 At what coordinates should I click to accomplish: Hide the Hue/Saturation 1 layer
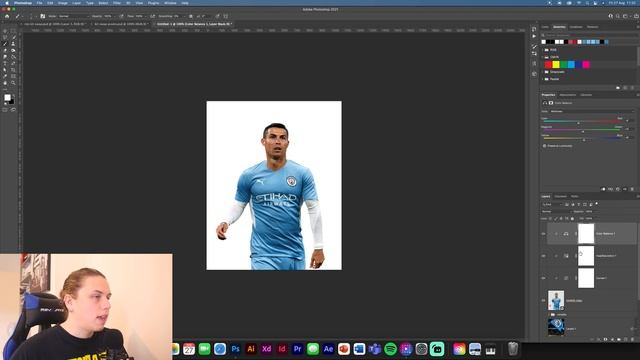tap(543, 256)
